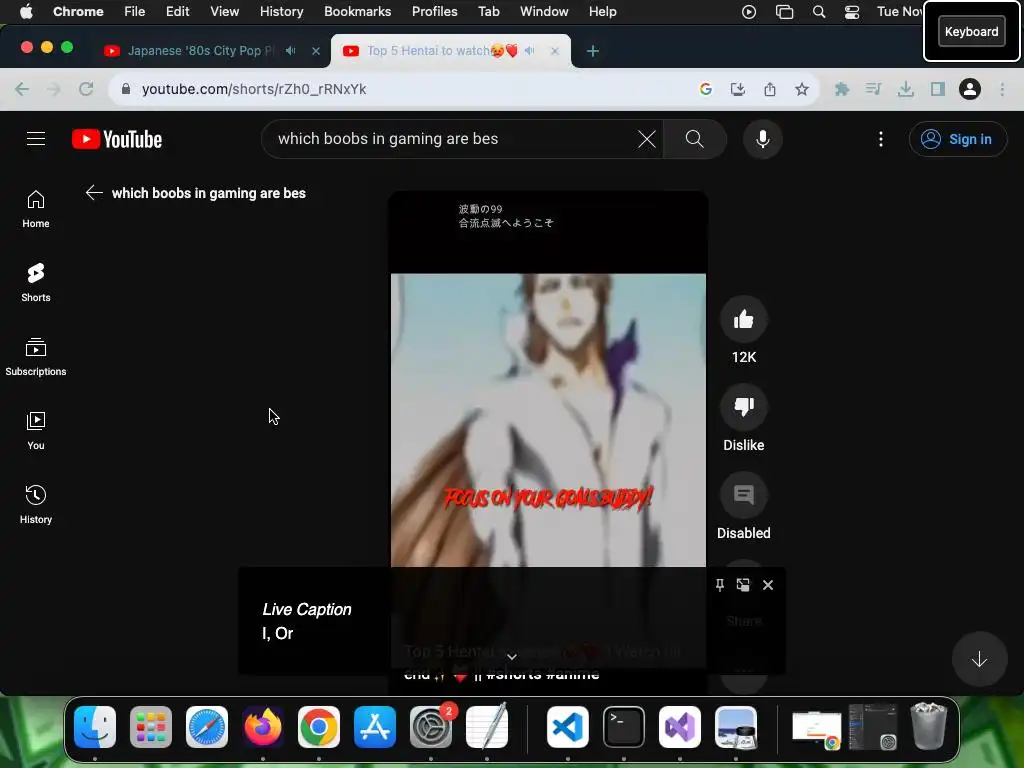Bookmark this page with the star

tap(801, 89)
